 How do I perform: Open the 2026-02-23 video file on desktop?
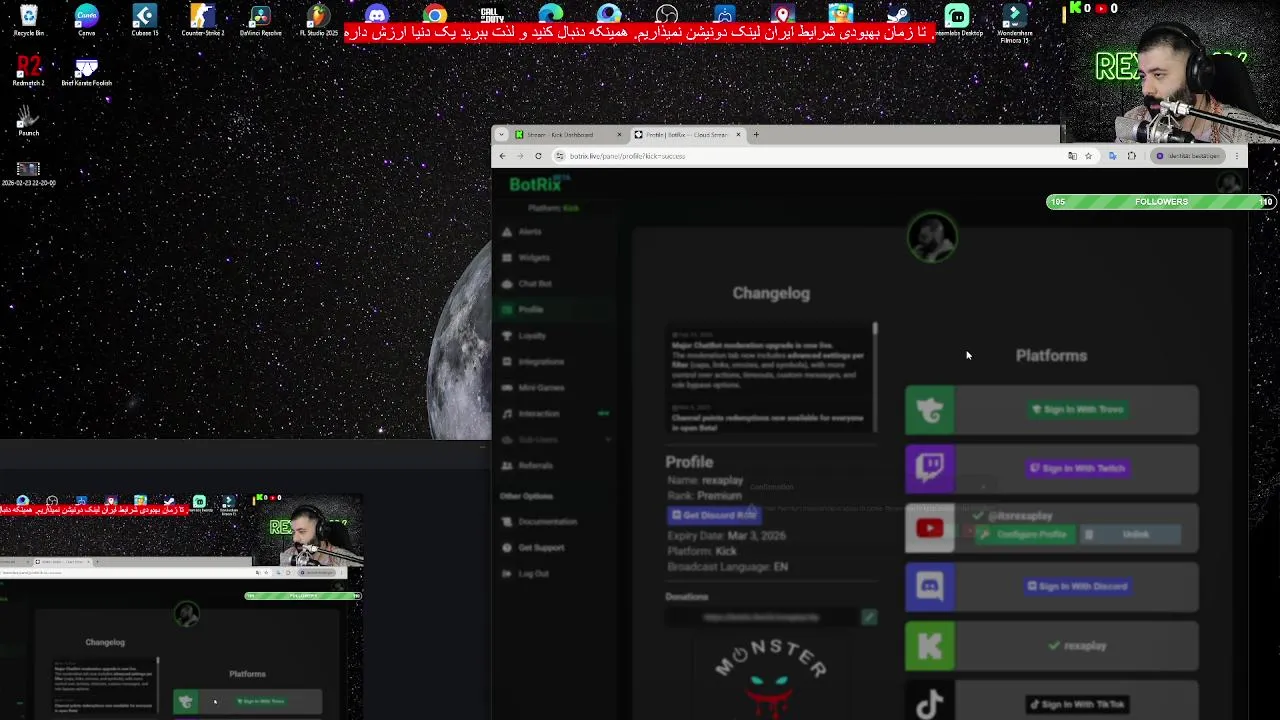[x=28, y=174]
